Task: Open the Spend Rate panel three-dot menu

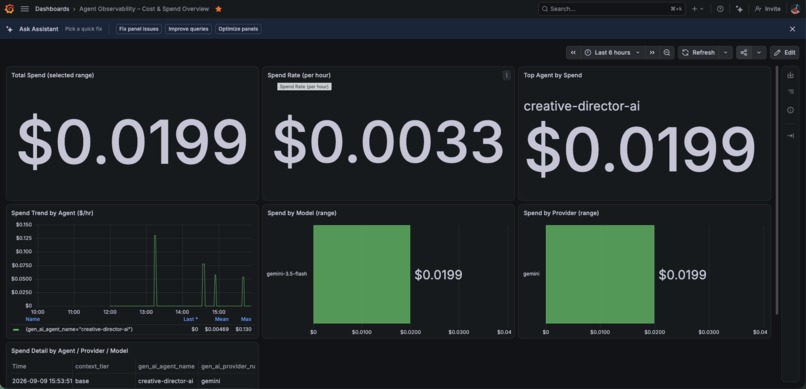Action: point(506,75)
